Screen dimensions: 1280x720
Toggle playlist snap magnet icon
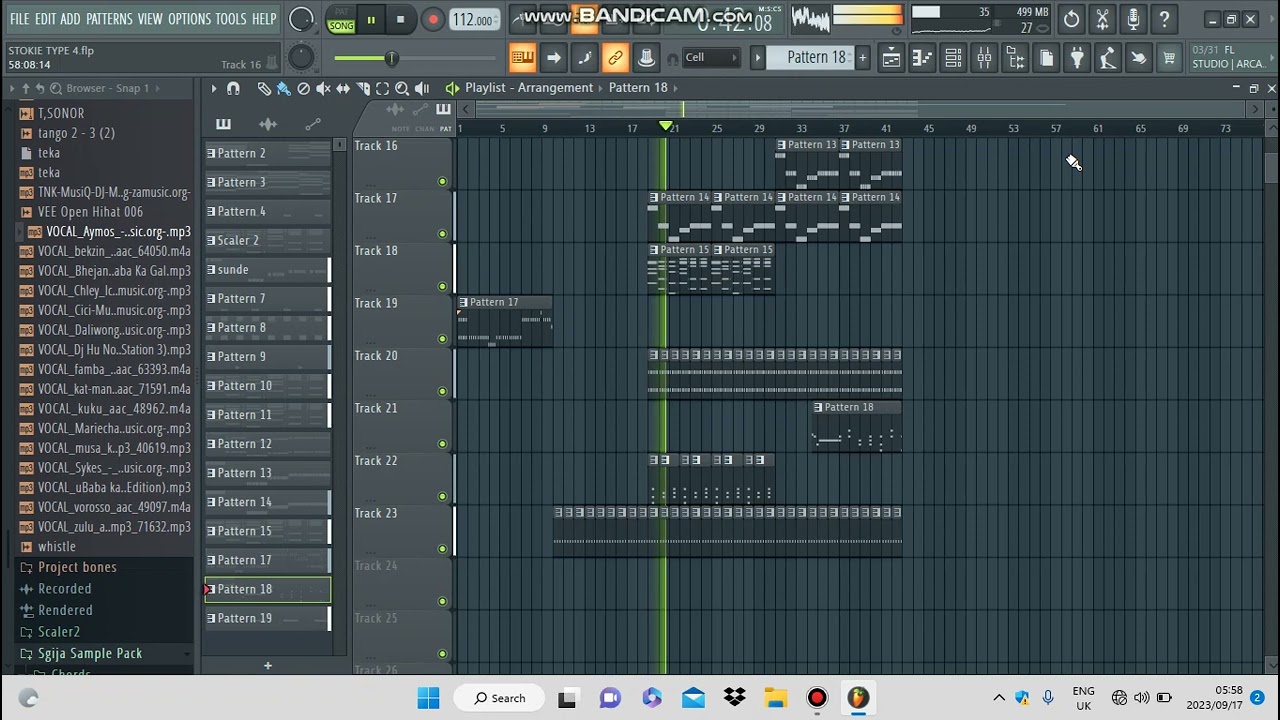[x=233, y=88]
